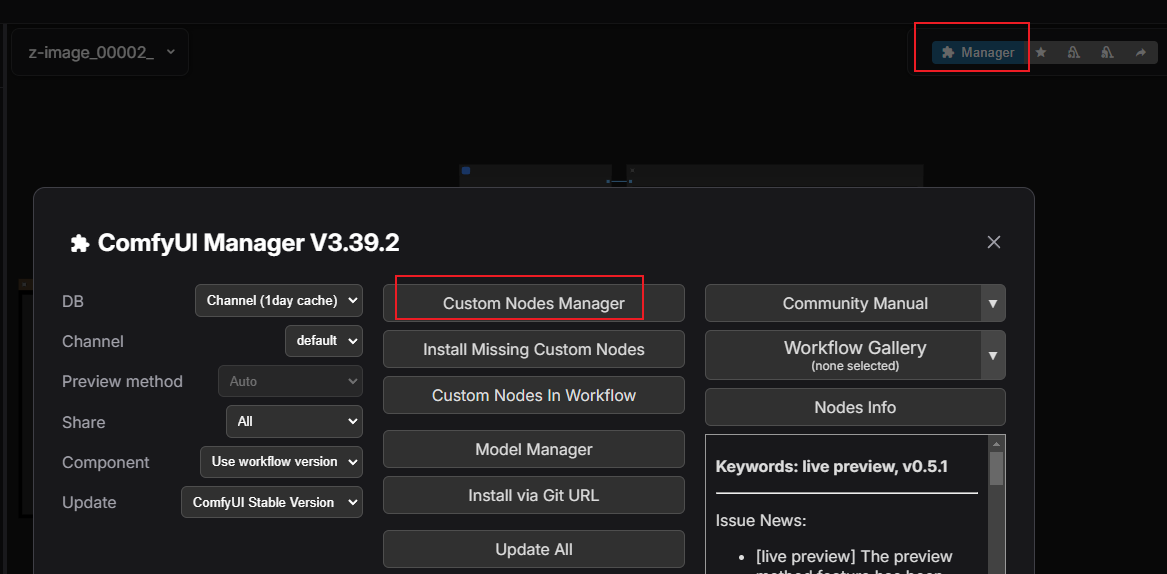Open the DB Channel (1day cache) dropdown
This screenshot has width=1167, height=574.
click(x=279, y=301)
